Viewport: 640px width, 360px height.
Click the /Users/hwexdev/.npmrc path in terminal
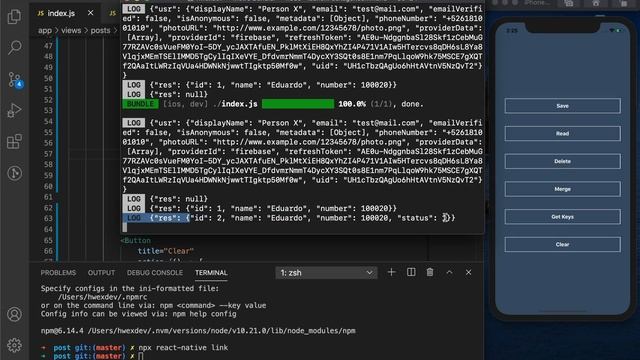point(102,297)
